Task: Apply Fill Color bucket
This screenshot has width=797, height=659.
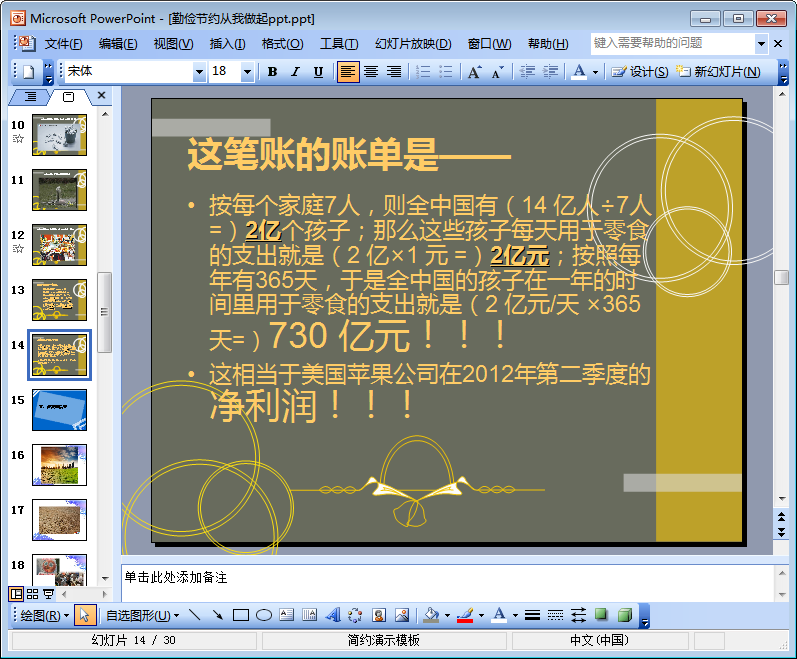Action: click(432, 616)
